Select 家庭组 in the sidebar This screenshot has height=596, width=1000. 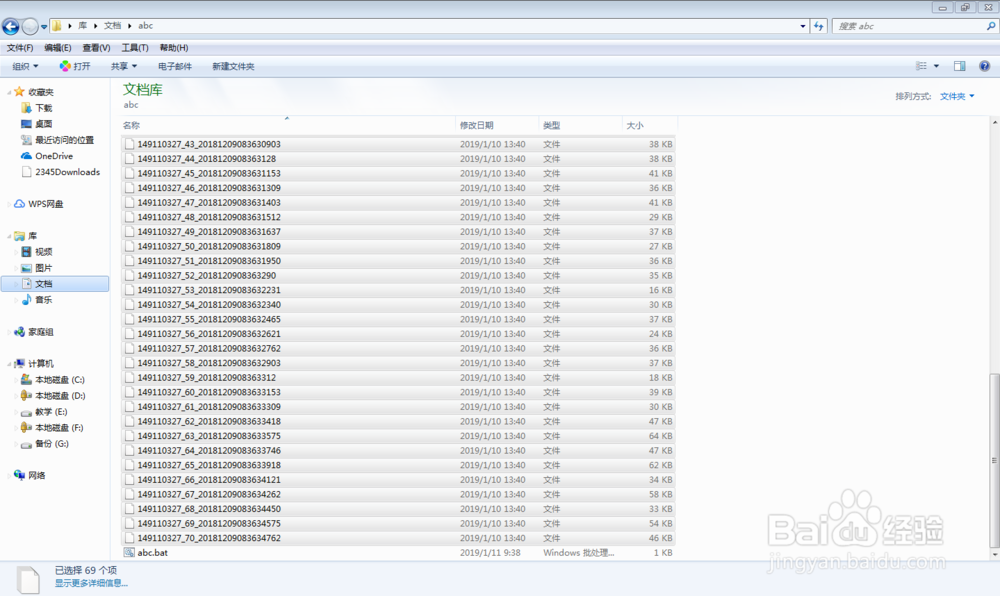(40, 331)
